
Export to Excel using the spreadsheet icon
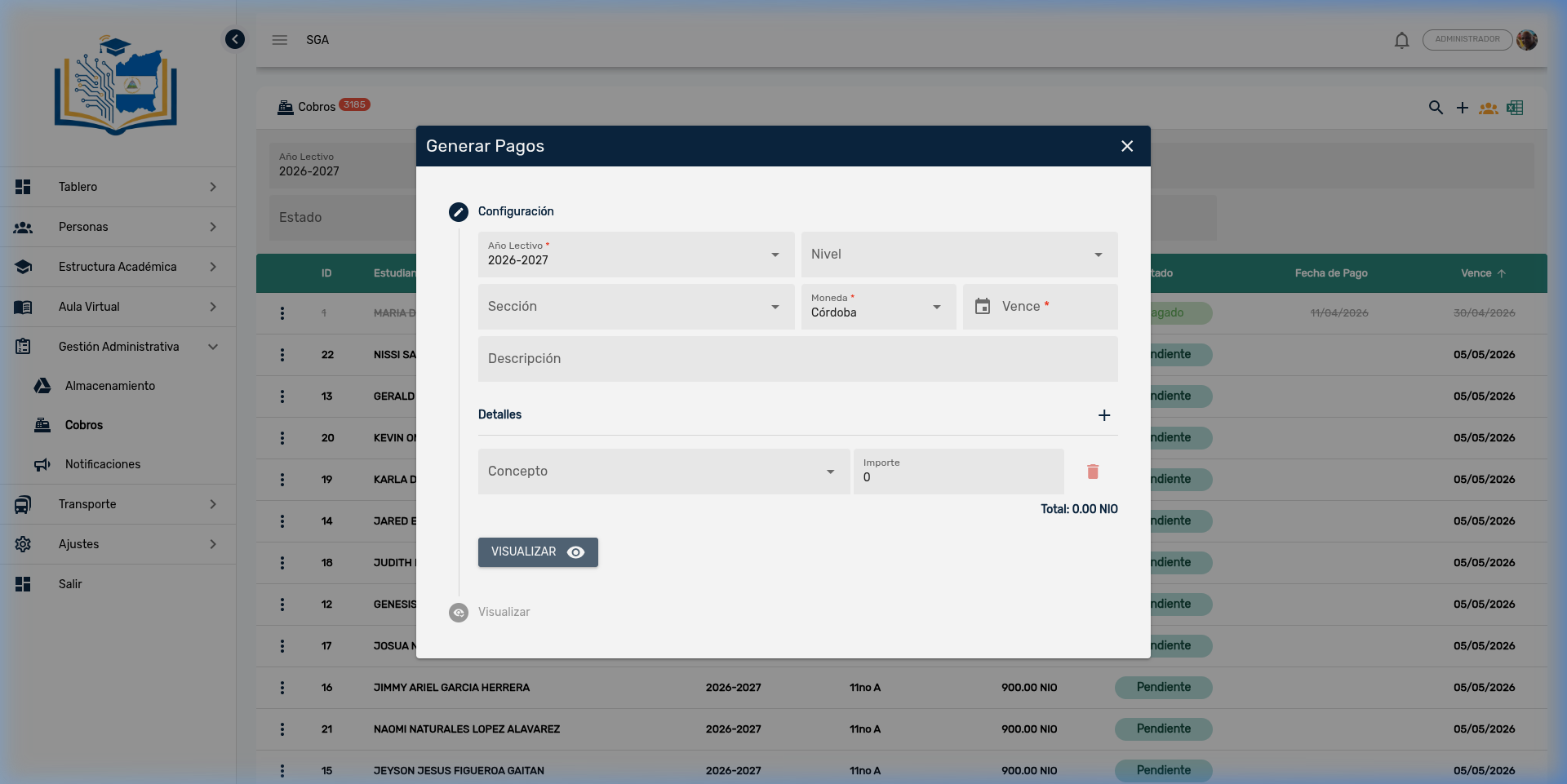1516,108
